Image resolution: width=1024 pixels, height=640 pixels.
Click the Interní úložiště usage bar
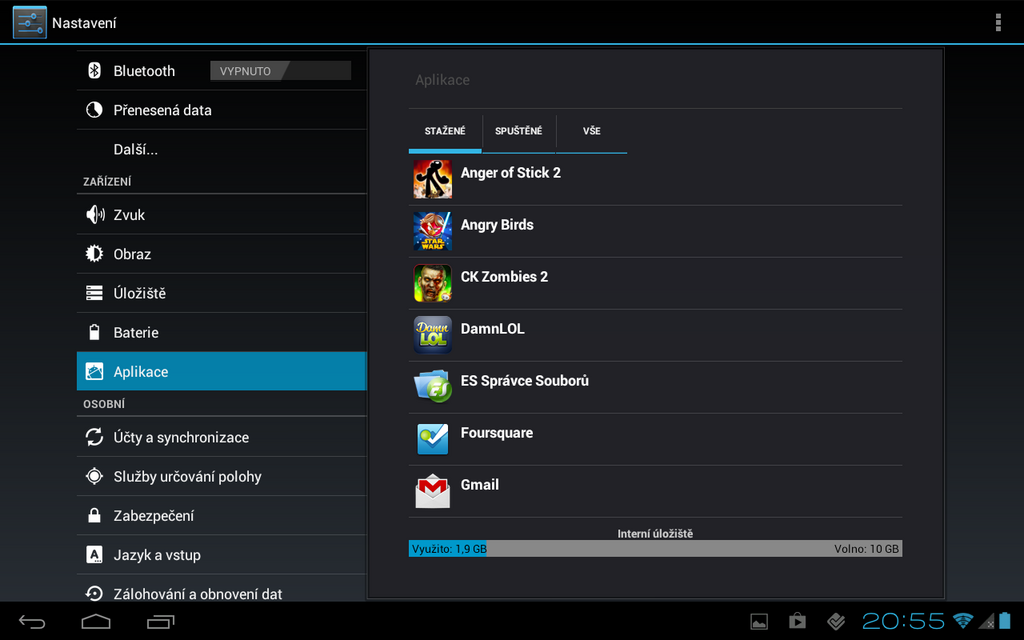tap(655, 549)
